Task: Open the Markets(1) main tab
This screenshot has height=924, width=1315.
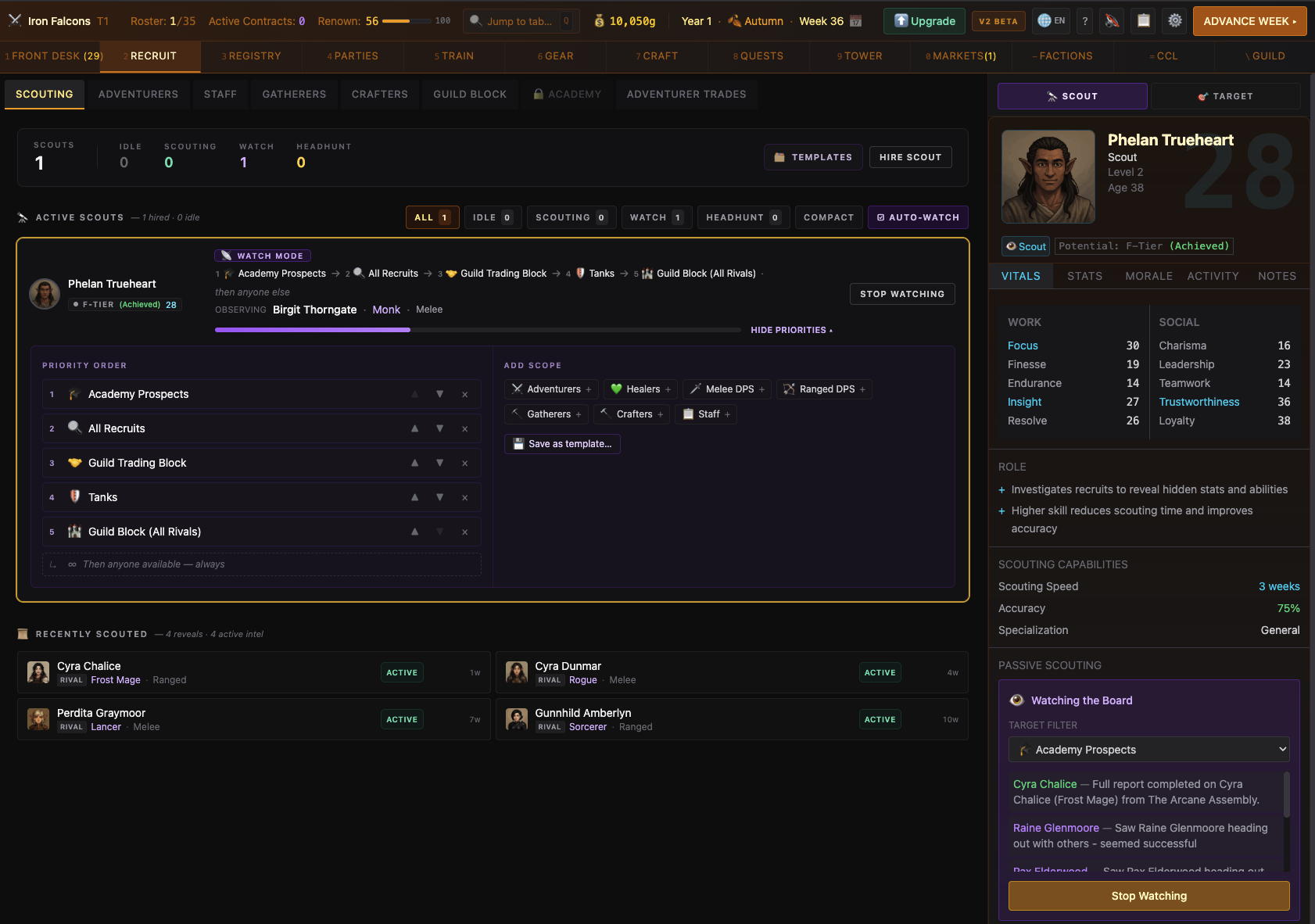Action: point(961,56)
